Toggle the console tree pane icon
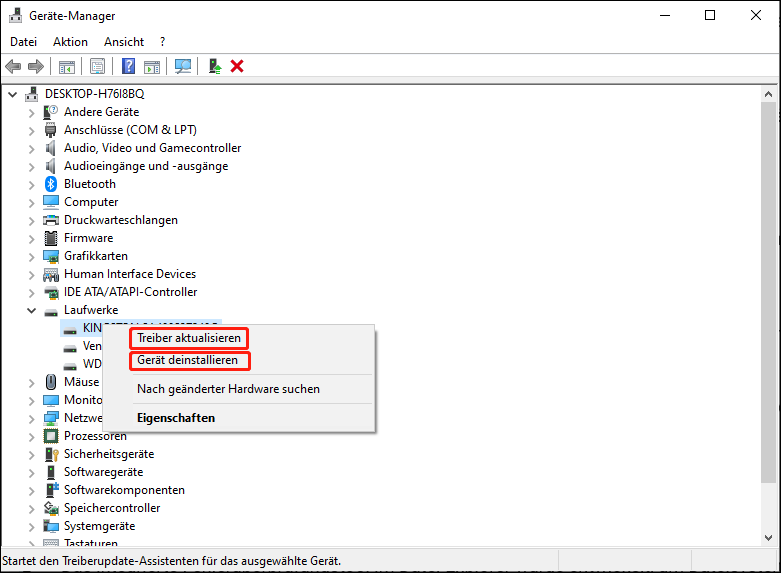Screen dimensions: 781x573 click(x=67, y=66)
